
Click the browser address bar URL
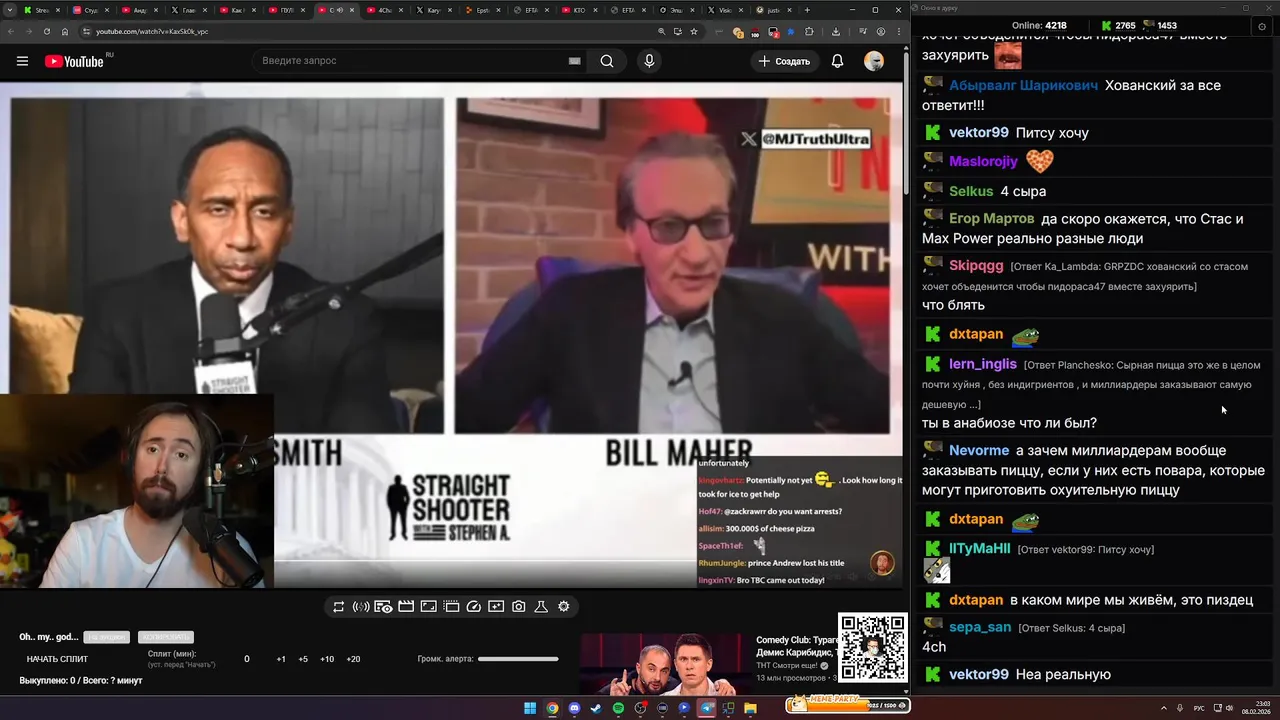click(x=152, y=31)
